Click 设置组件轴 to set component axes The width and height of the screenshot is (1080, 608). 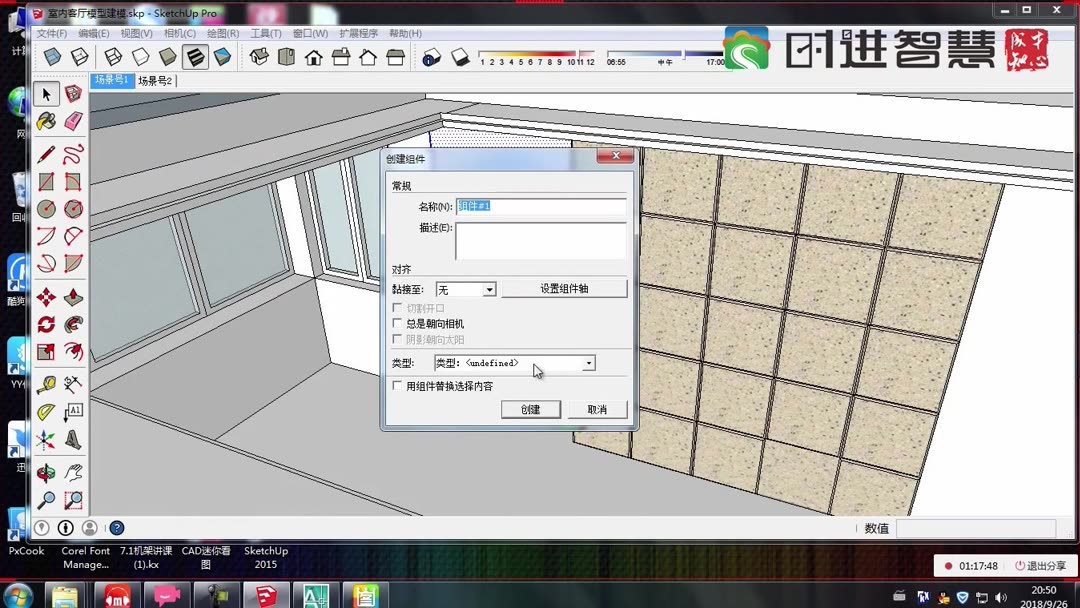coord(565,289)
